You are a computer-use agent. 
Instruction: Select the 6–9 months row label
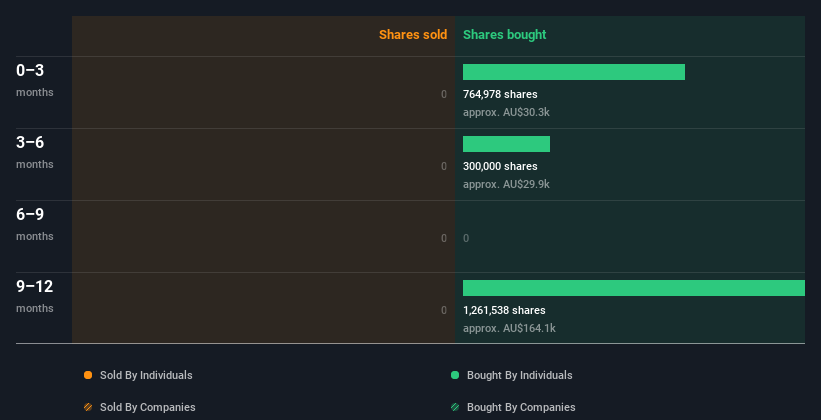(35, 224)
